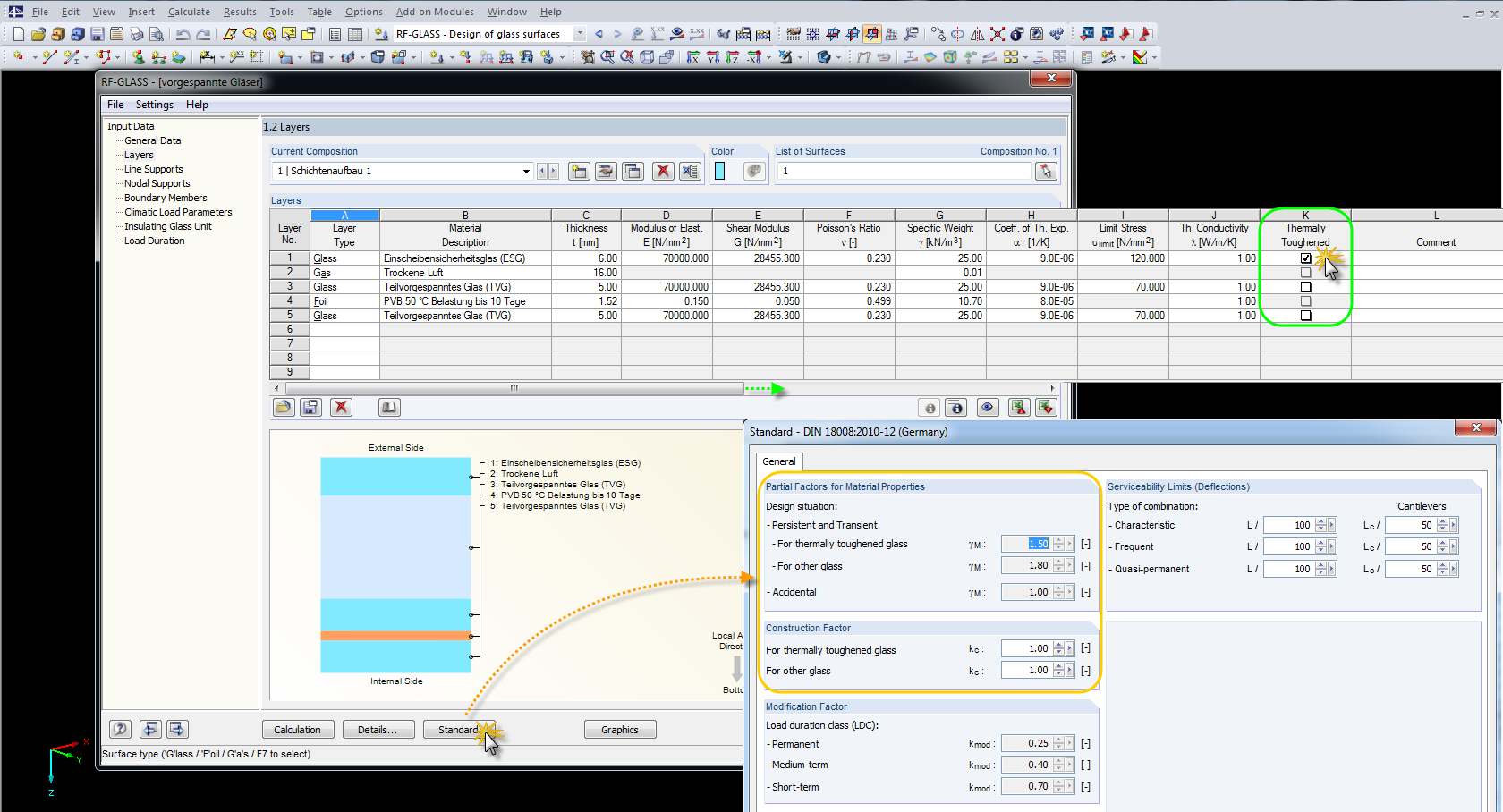
Task: Click the Standard button
Action: tap(458, 730)
